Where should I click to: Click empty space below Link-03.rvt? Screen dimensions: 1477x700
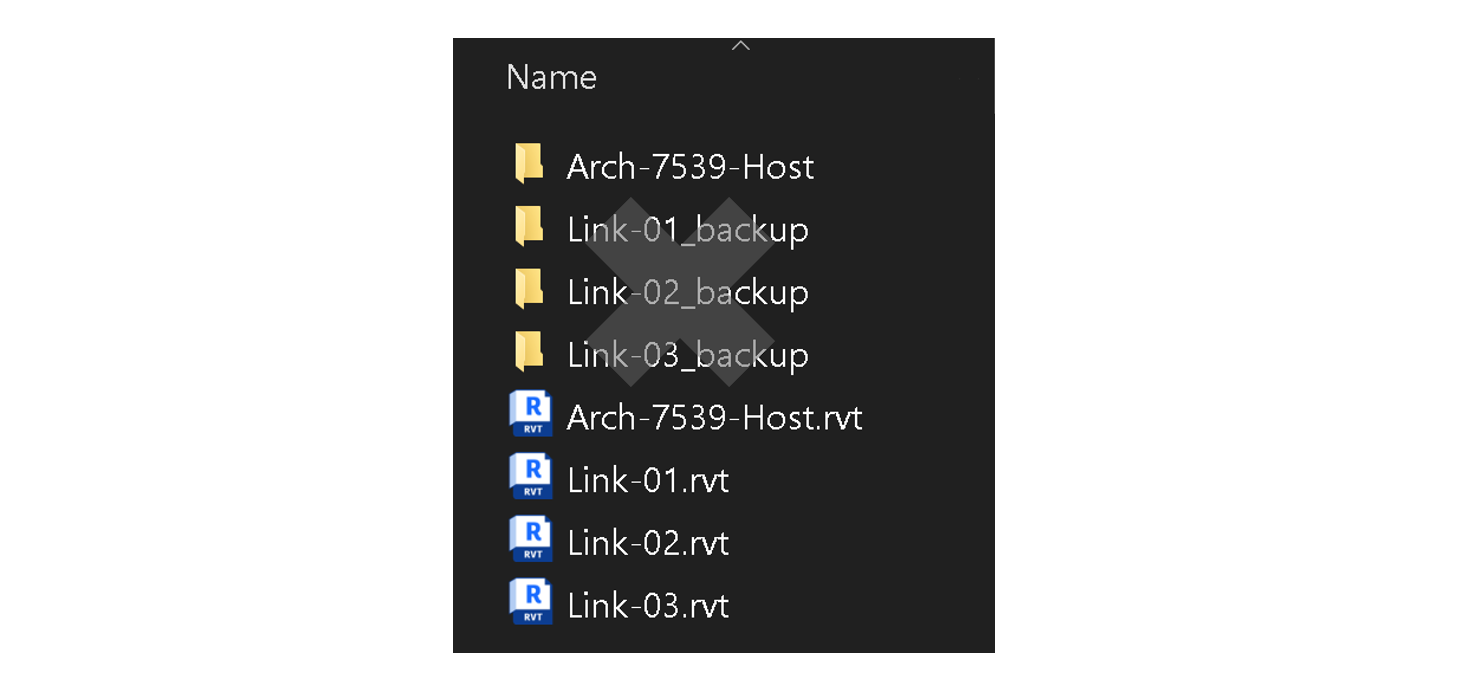(724, 640)
